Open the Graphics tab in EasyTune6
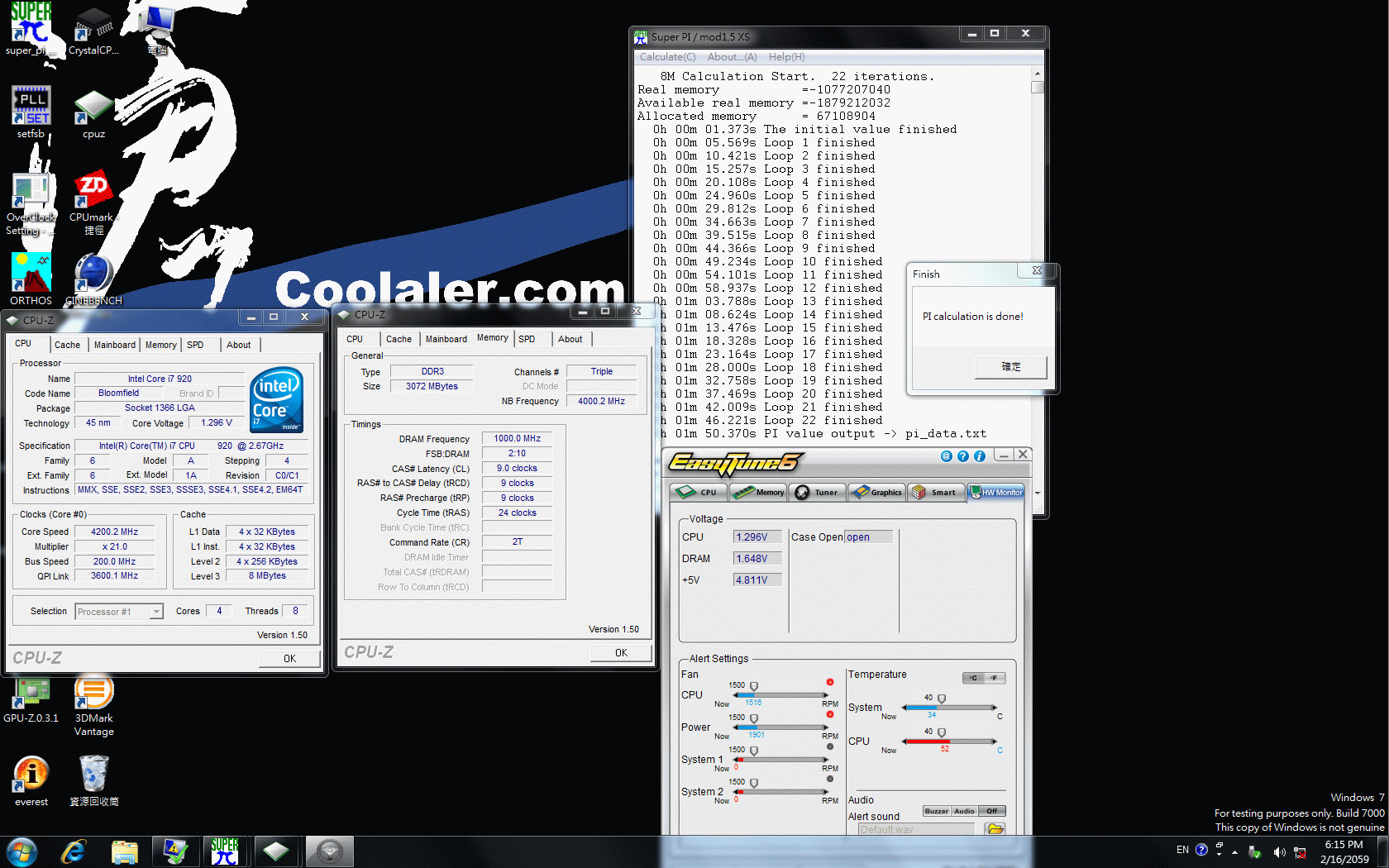Viewport: 1389px width, 868px height. coord(877,493)
